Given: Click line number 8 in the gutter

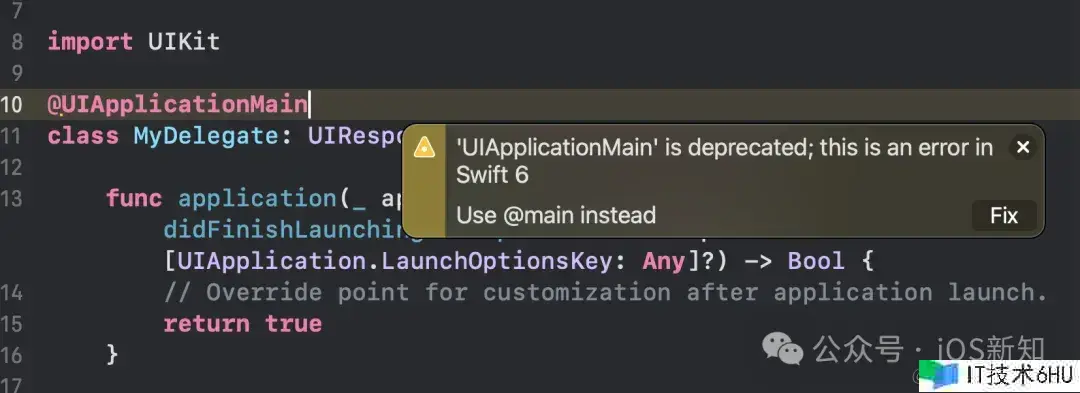Looking at the screenshot, I should click(17, 42).
